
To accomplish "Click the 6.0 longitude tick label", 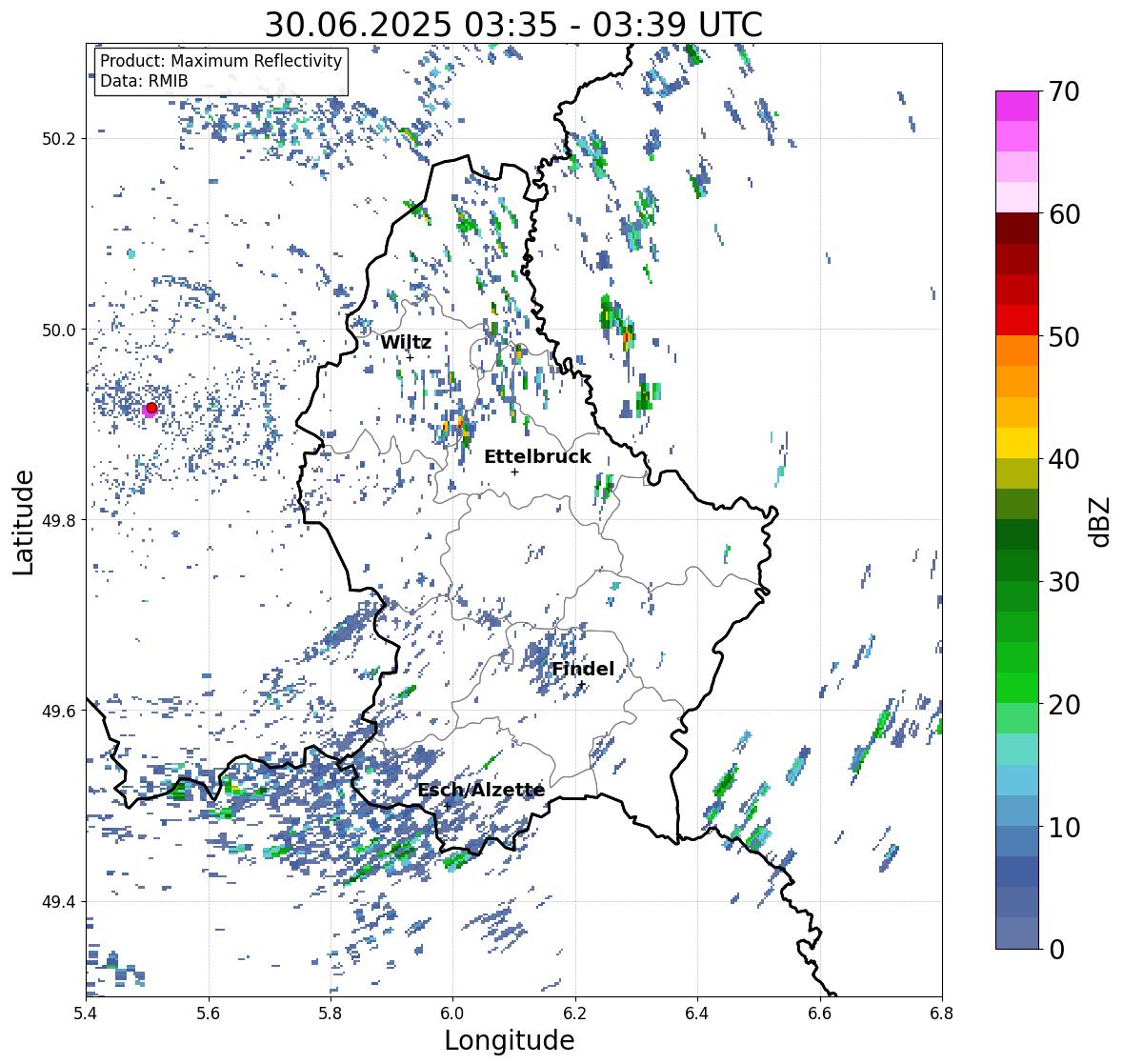I will 452,1013.
